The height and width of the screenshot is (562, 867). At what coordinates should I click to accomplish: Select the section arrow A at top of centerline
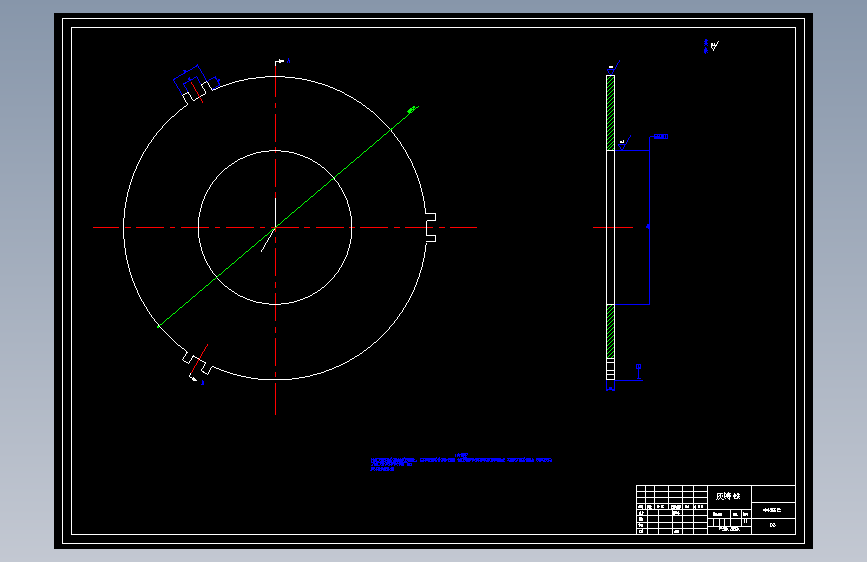point(282,61)
